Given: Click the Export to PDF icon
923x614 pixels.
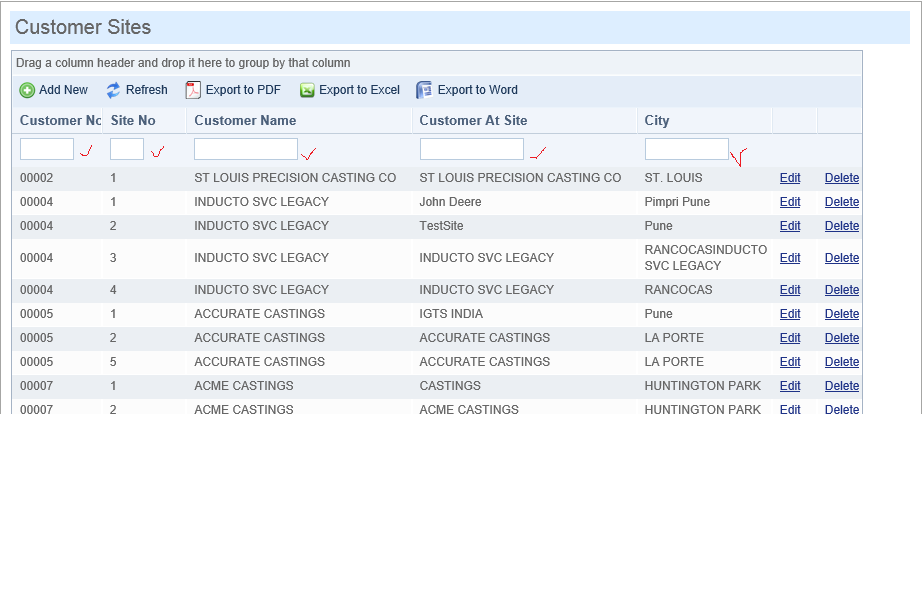Looking at the screenshot, I should [x=193, y=90].
